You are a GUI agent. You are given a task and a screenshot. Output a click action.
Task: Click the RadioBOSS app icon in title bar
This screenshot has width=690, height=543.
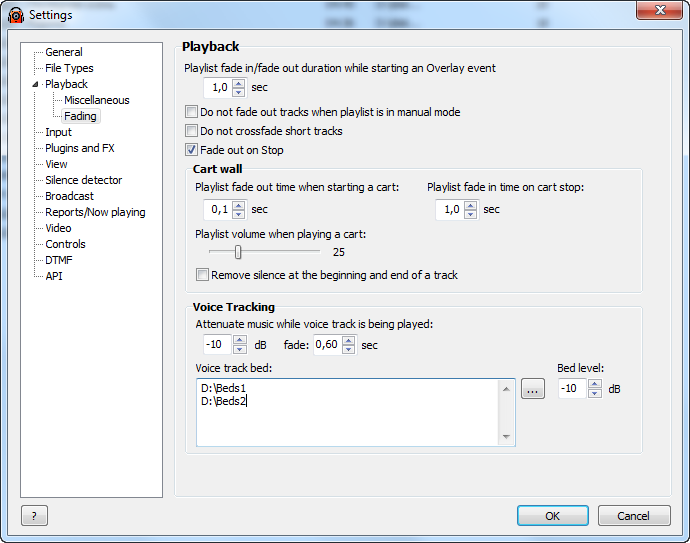tap(16, 15)
